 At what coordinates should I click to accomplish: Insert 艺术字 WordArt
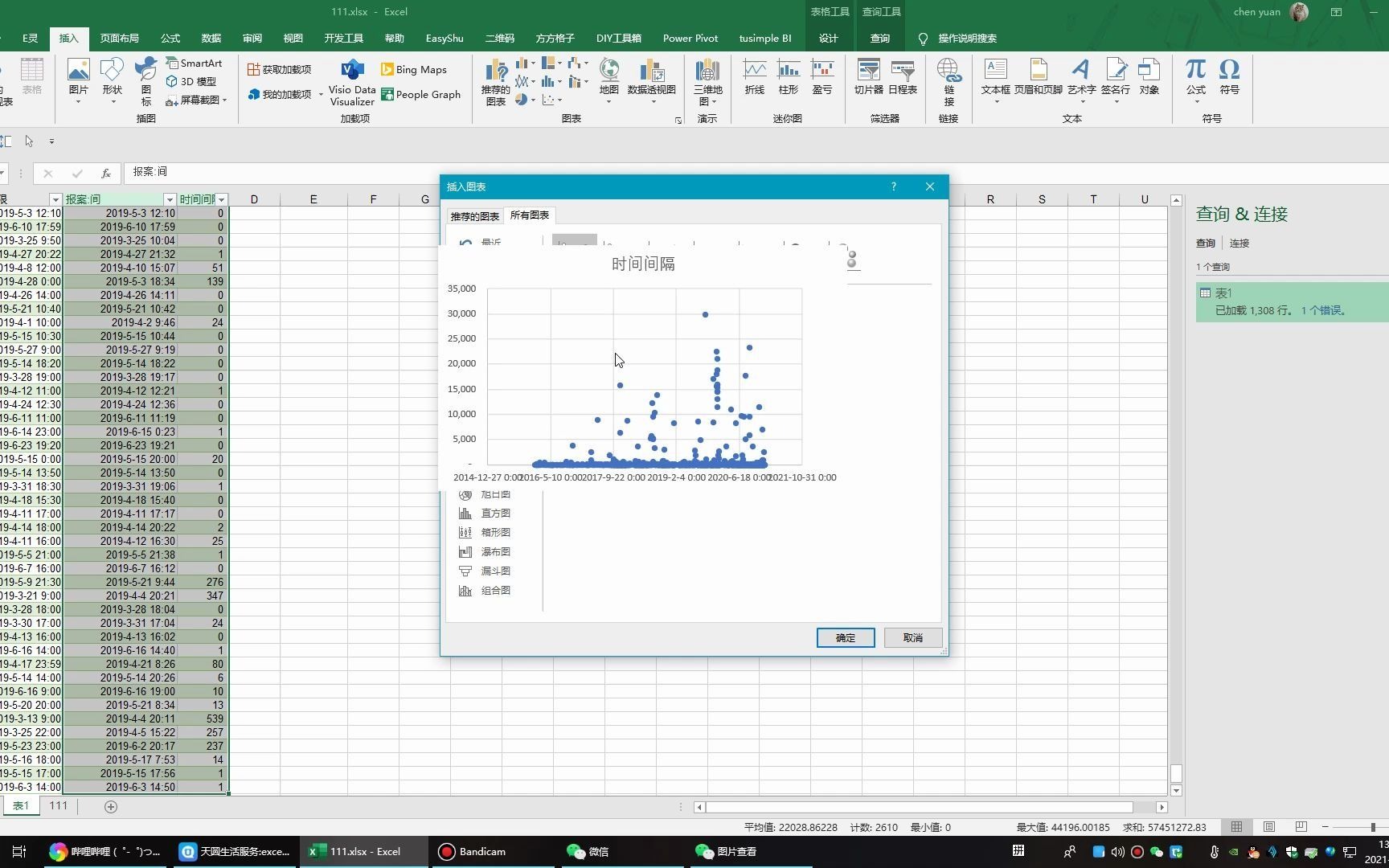[x=1082, y=77]
